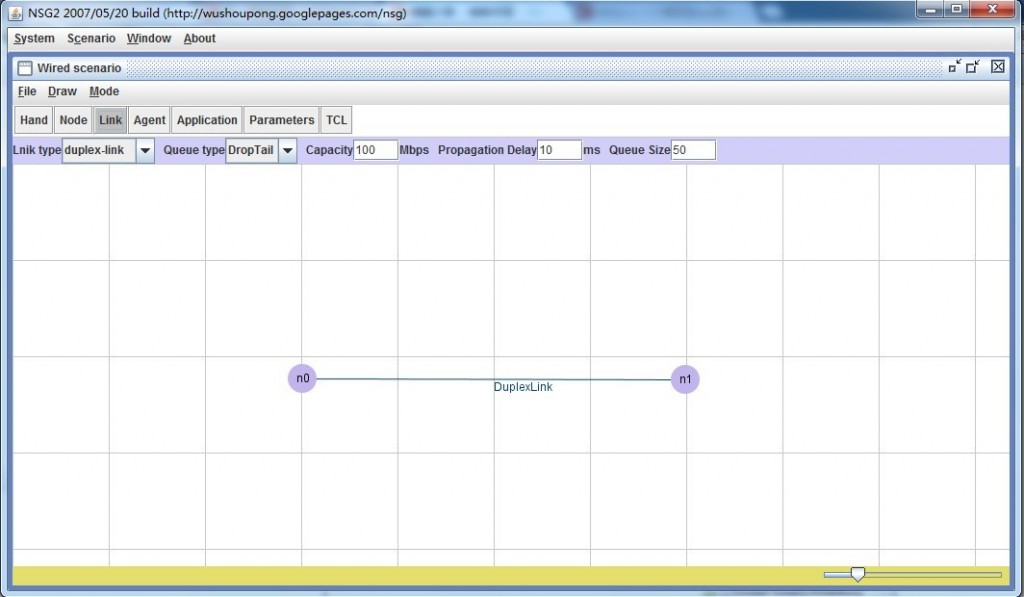Viewport: 1024px width, 597px height.
Task: Select the Hand tool button
Action: point(33,120)
